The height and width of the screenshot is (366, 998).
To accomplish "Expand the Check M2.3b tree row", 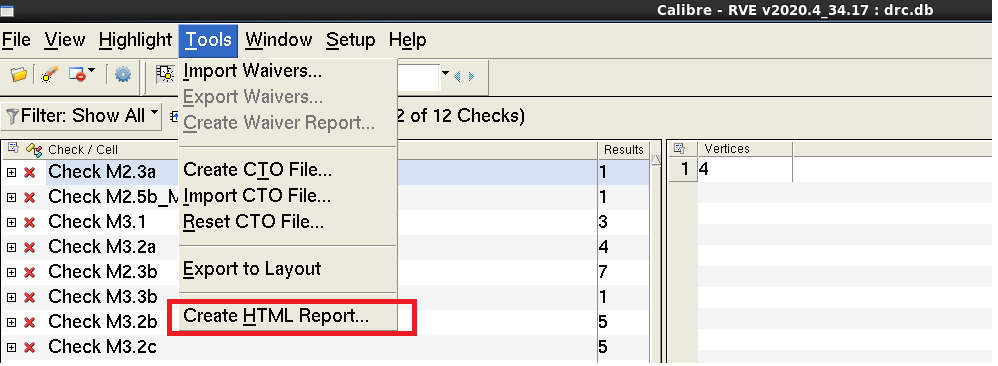I will (x=11, y=272).
